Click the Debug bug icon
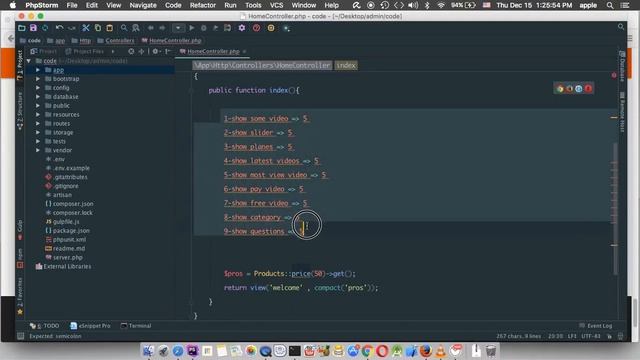 pyautogui.click(x=203, y=28)
